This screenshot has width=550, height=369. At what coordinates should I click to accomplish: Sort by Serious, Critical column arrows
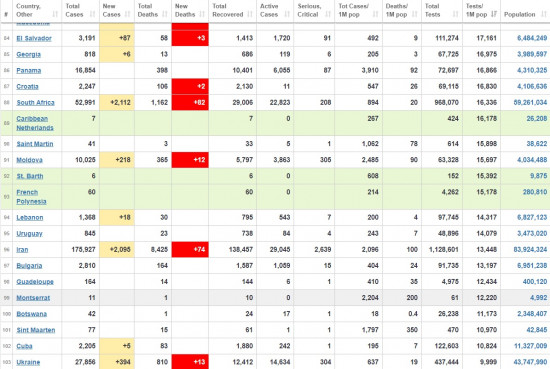[328, 14]
